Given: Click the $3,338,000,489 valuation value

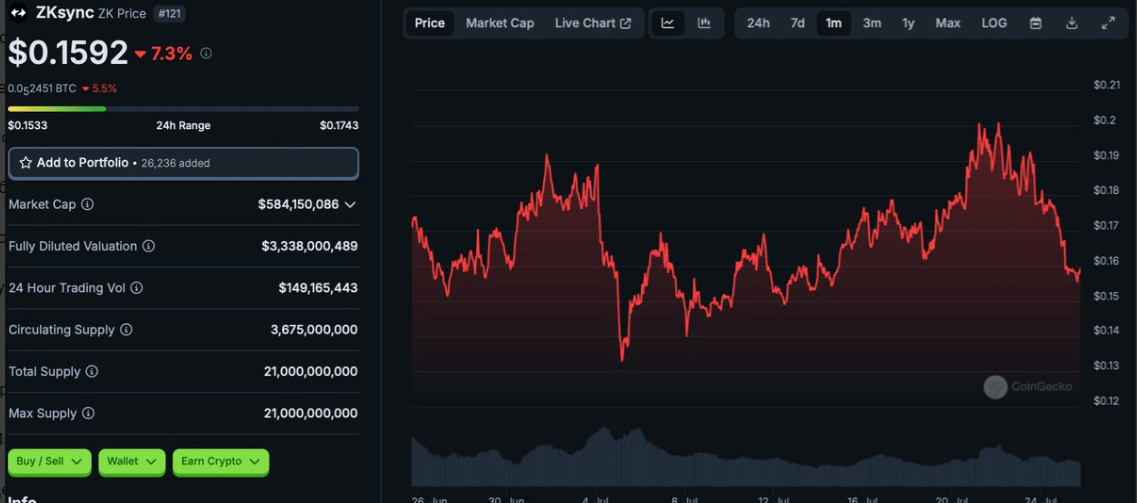Looking at the screenshot, I should (x=310, y=246).
